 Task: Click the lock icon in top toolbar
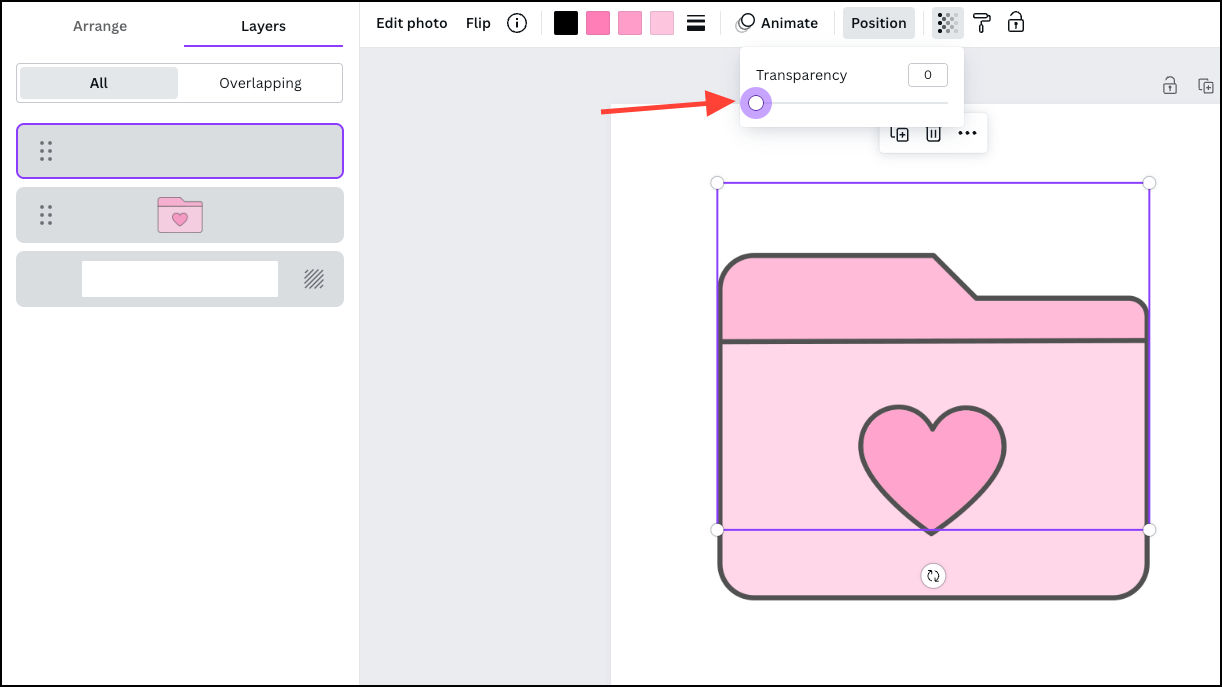1016,23
